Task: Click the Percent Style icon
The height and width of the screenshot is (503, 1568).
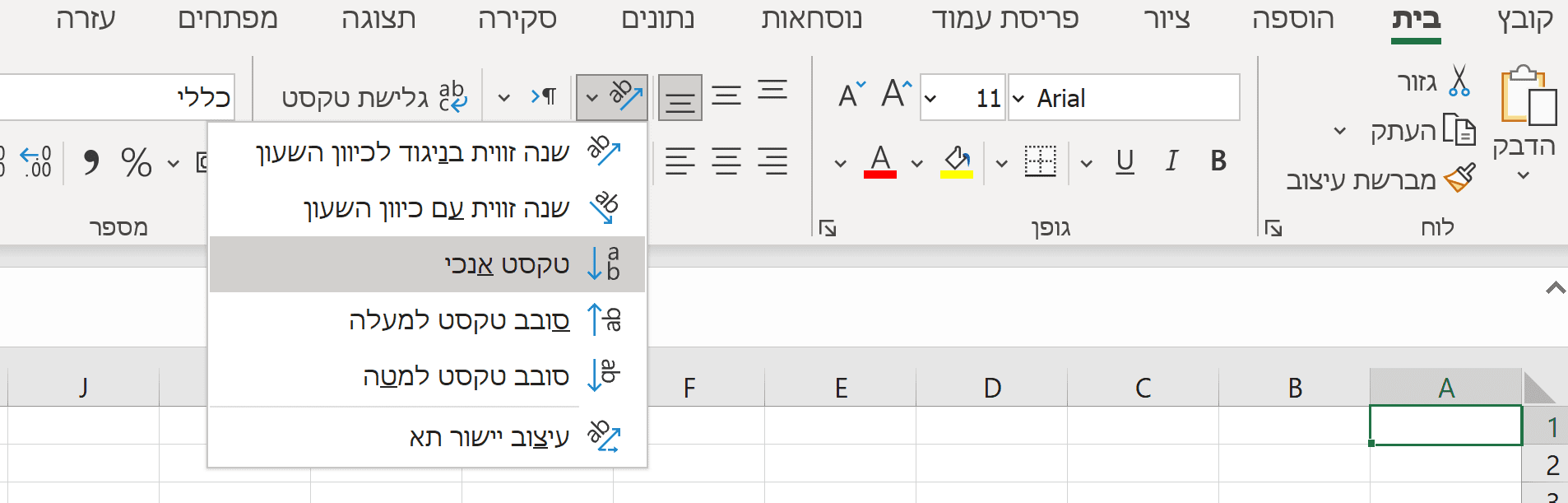Action: tap(137, 162)
